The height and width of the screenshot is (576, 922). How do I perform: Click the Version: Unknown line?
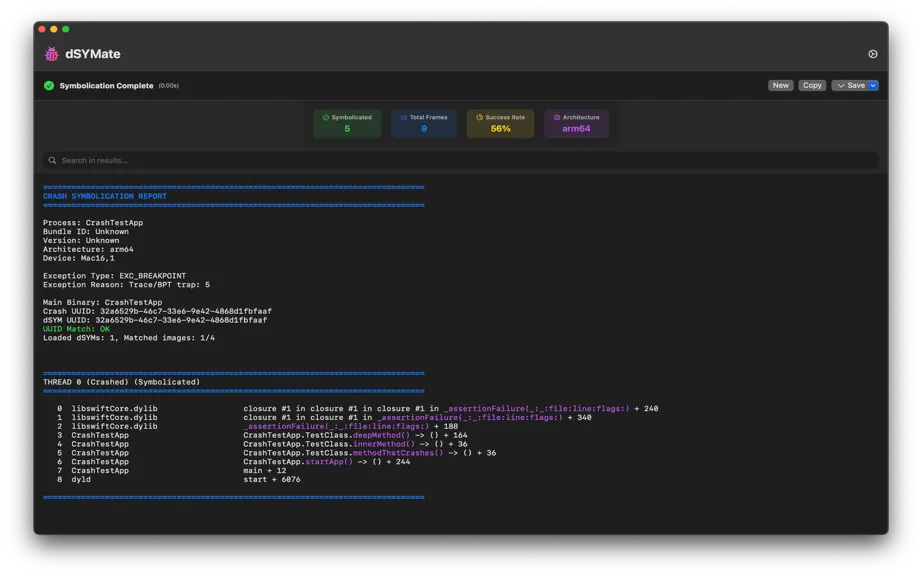pos(81,240)
